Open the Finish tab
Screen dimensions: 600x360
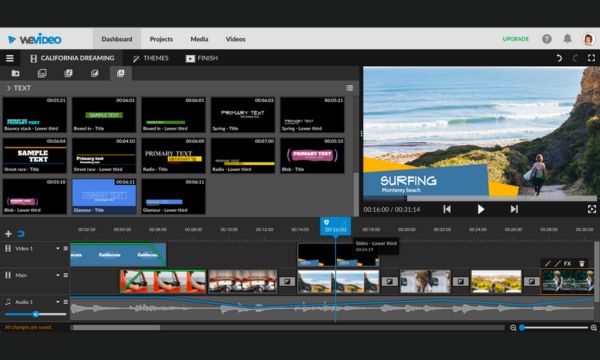click(x=202, y=58)
